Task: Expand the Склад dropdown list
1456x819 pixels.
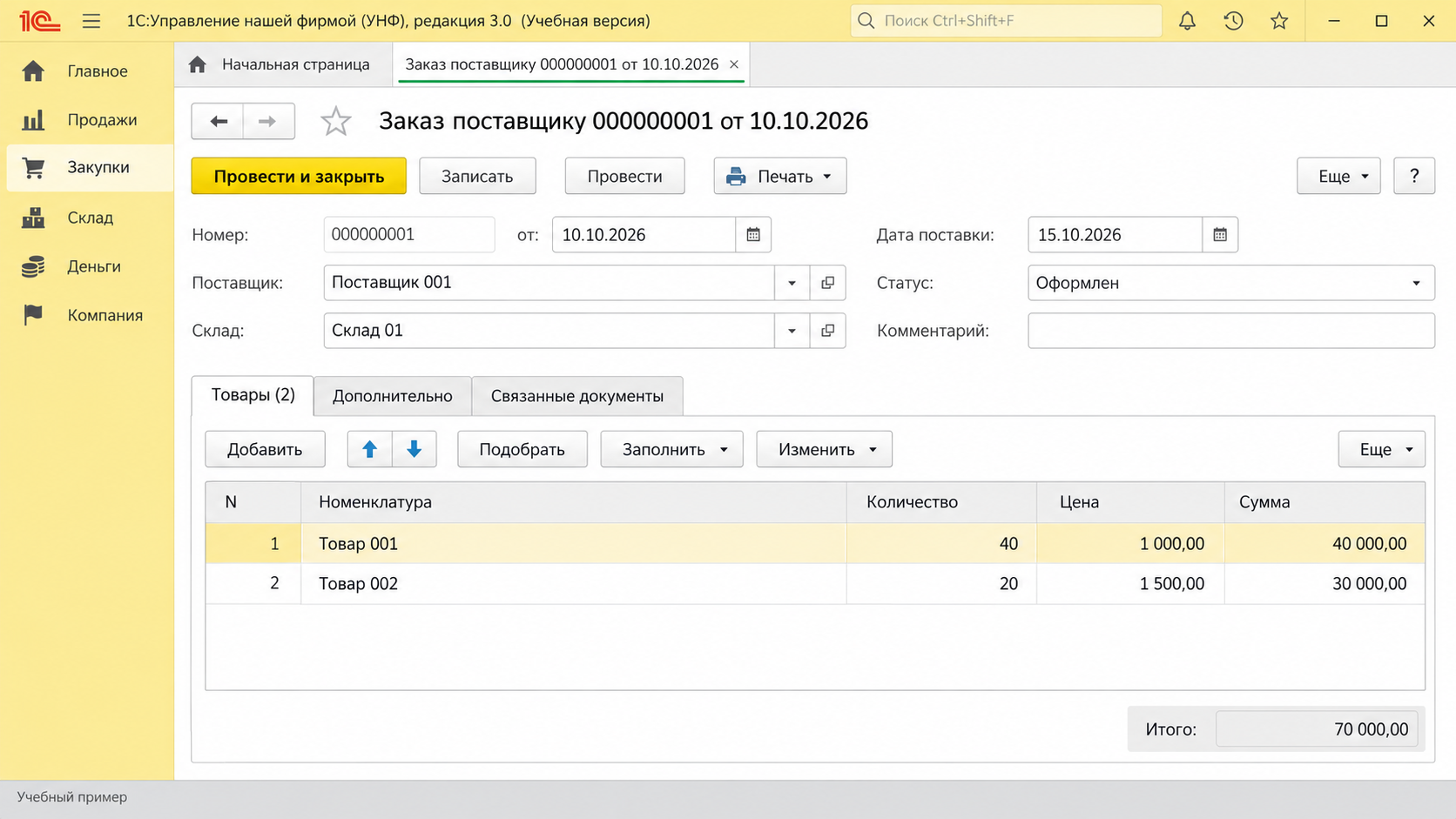Action: pyautogui.click(x=792, y=331)
